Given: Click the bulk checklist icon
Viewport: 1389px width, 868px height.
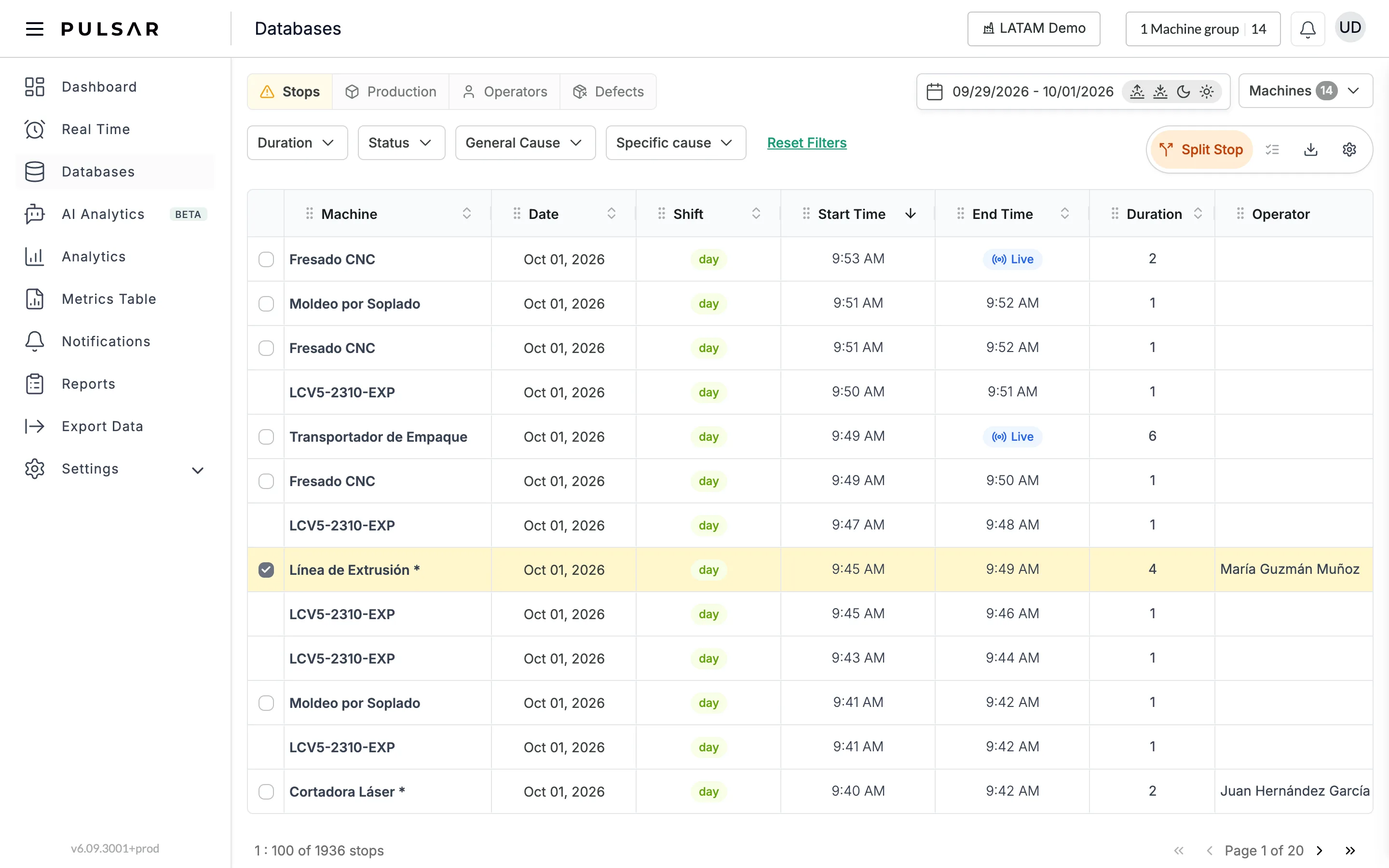Looking at the screenshot, I should click(1272, 150).
